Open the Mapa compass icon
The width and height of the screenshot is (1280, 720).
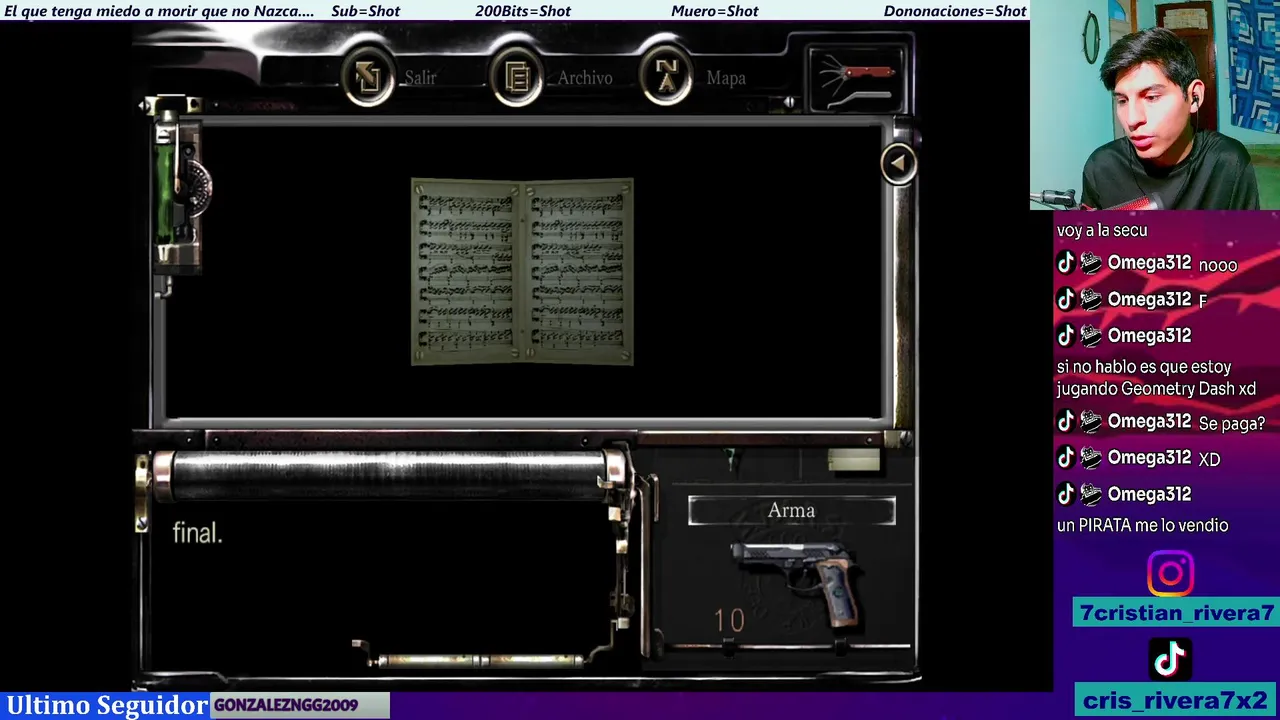coord(666,77)
